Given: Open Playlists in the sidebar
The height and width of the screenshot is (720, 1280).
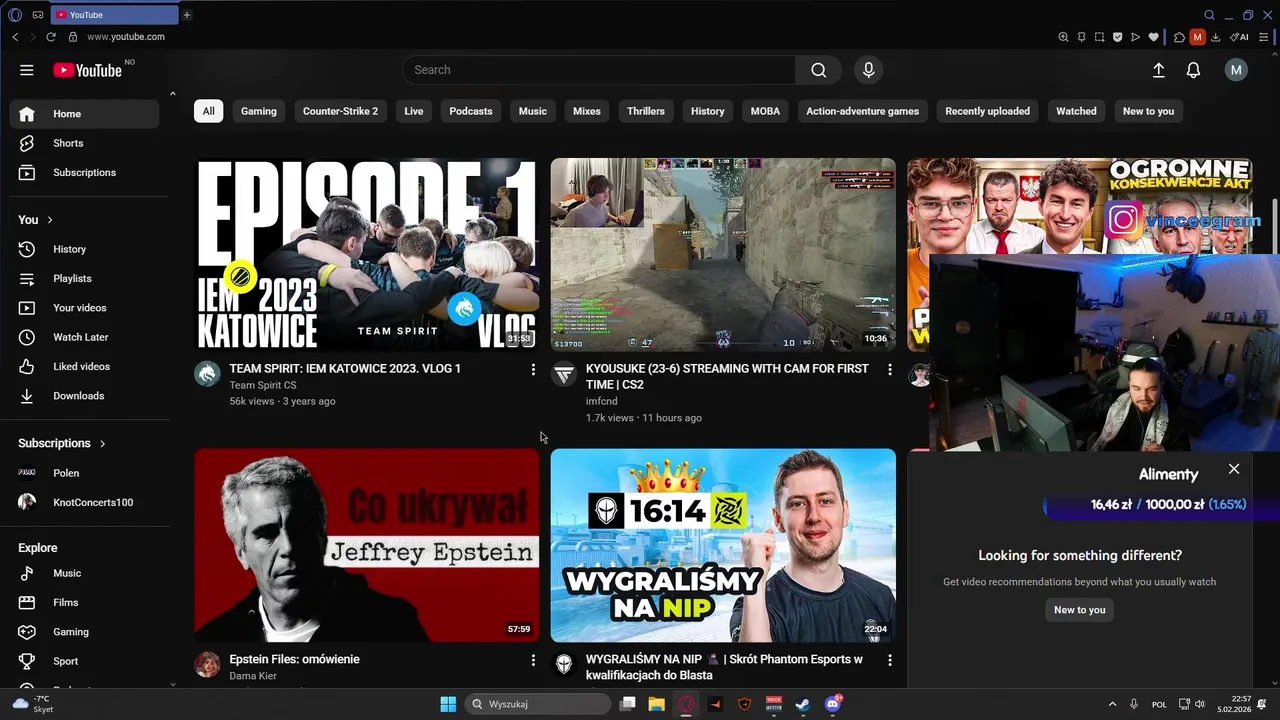Looking at the screenshot, I should pyautogui.click(x=84, y=278).
